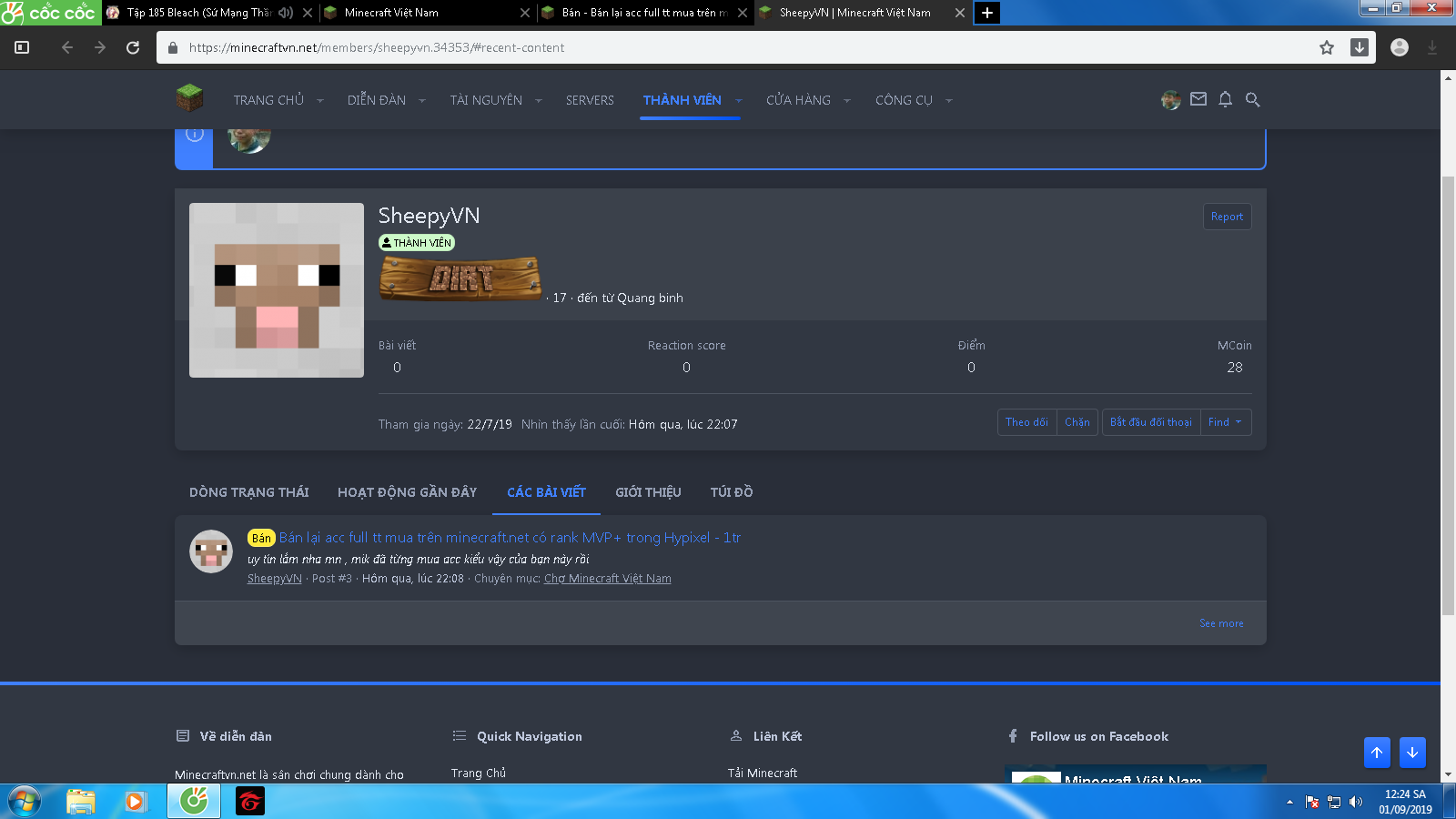The height and width of the screenshot is (819, 1456).
Task: Expand the THÀNH VIÊN dropdown arrow
Action: pyautogui.click(x=739, y=100)
